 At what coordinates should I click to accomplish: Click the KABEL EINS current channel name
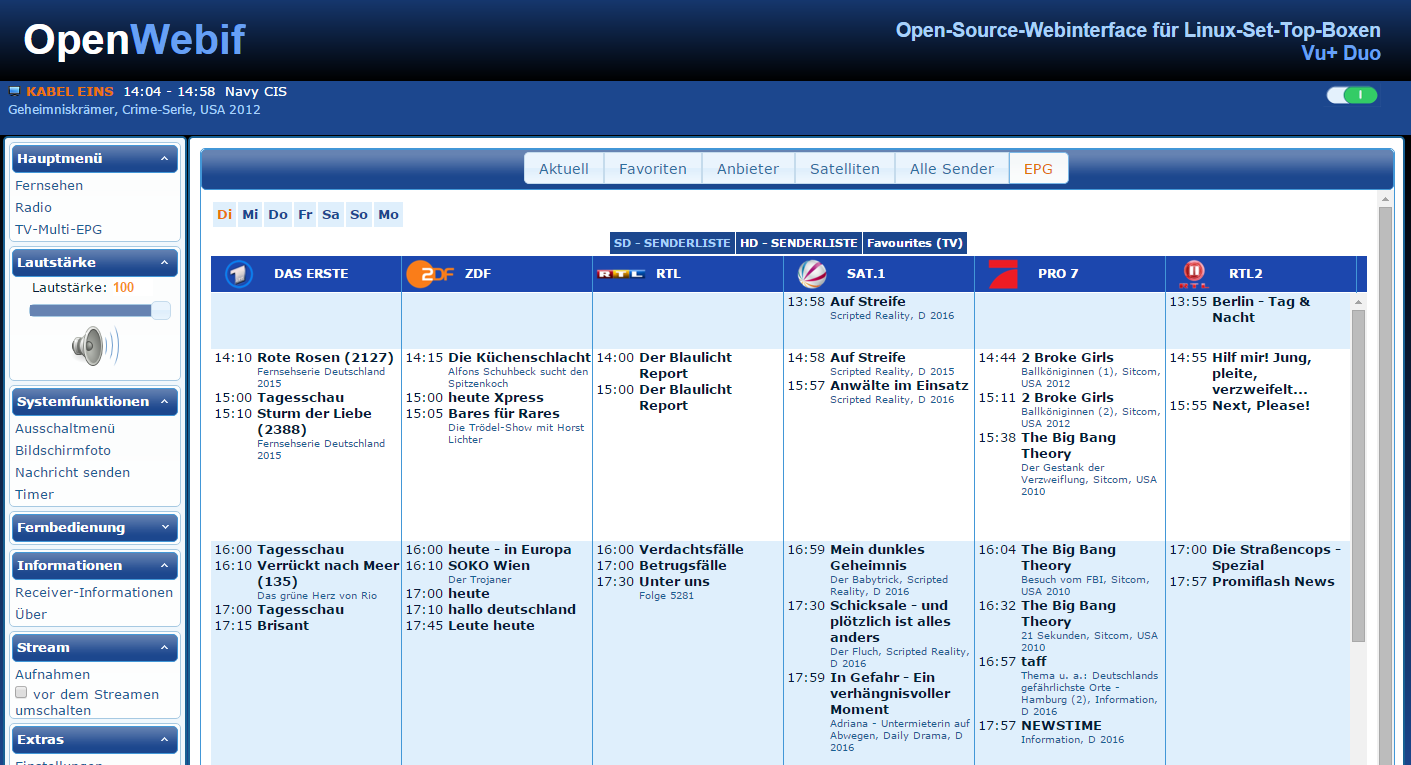(70, 92)
